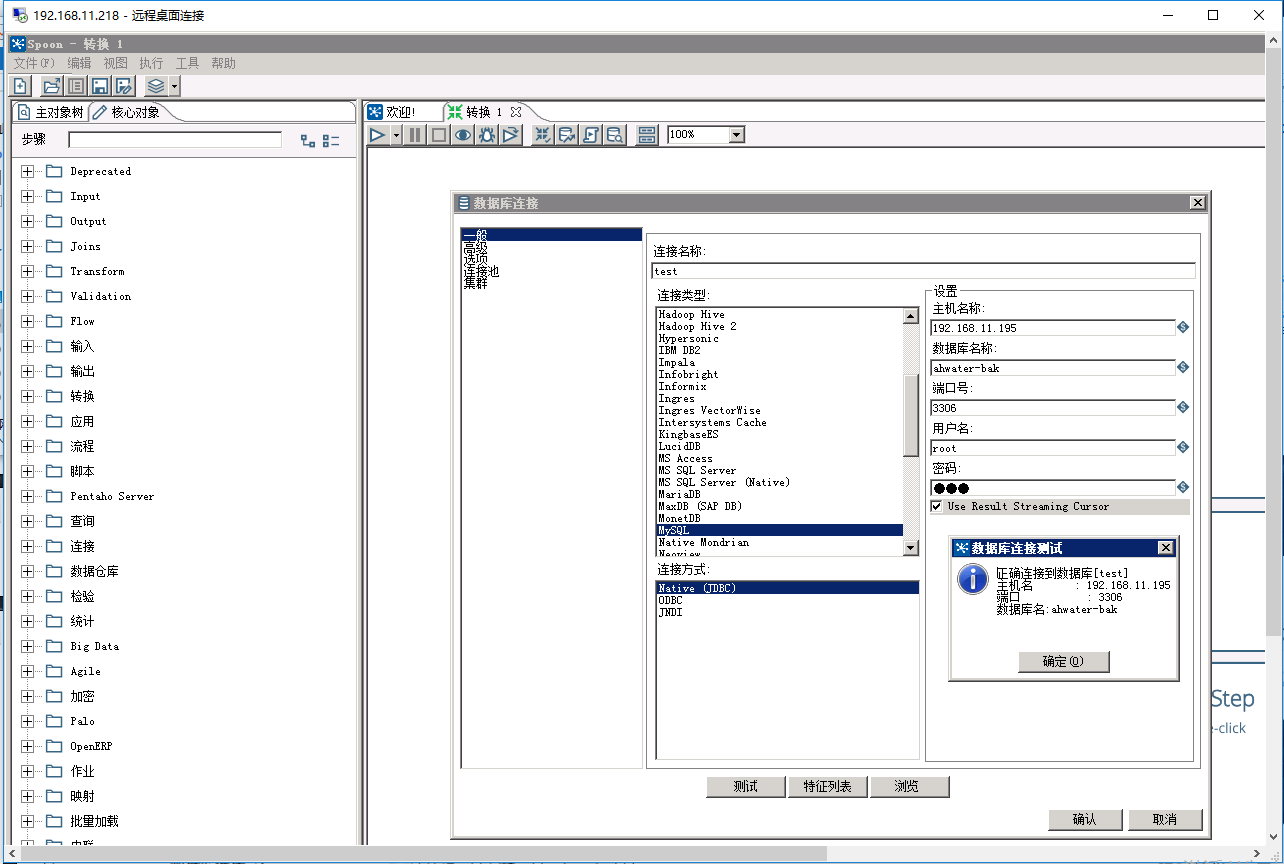Image resolution: width=1284 pixels, height=864 pixels.
Task: Open the 视图 menu
Action: pyautogui.click(x=115, y=63)
